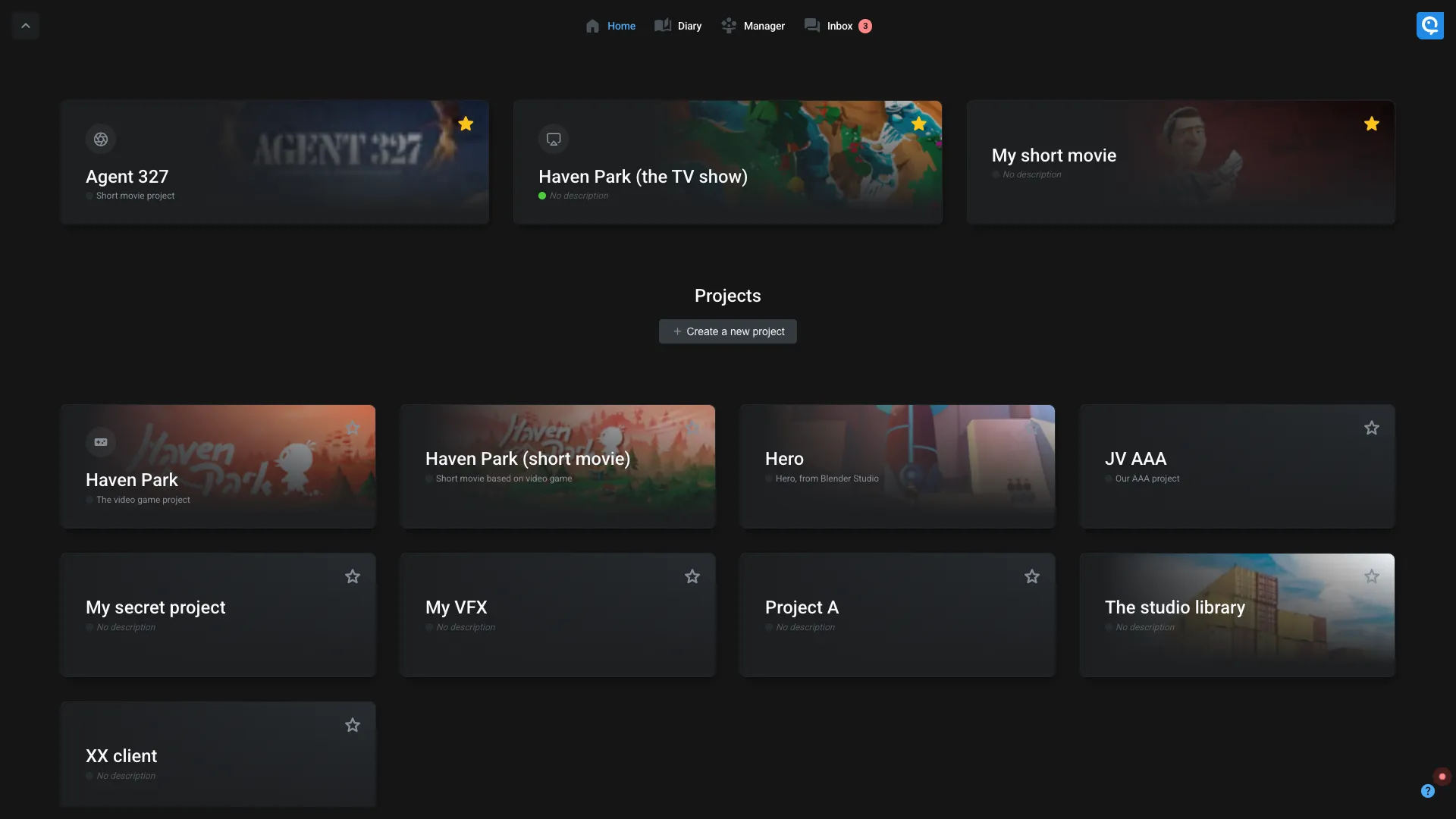
Task: Click the red record dot icon
Action: click(1442, 777)
